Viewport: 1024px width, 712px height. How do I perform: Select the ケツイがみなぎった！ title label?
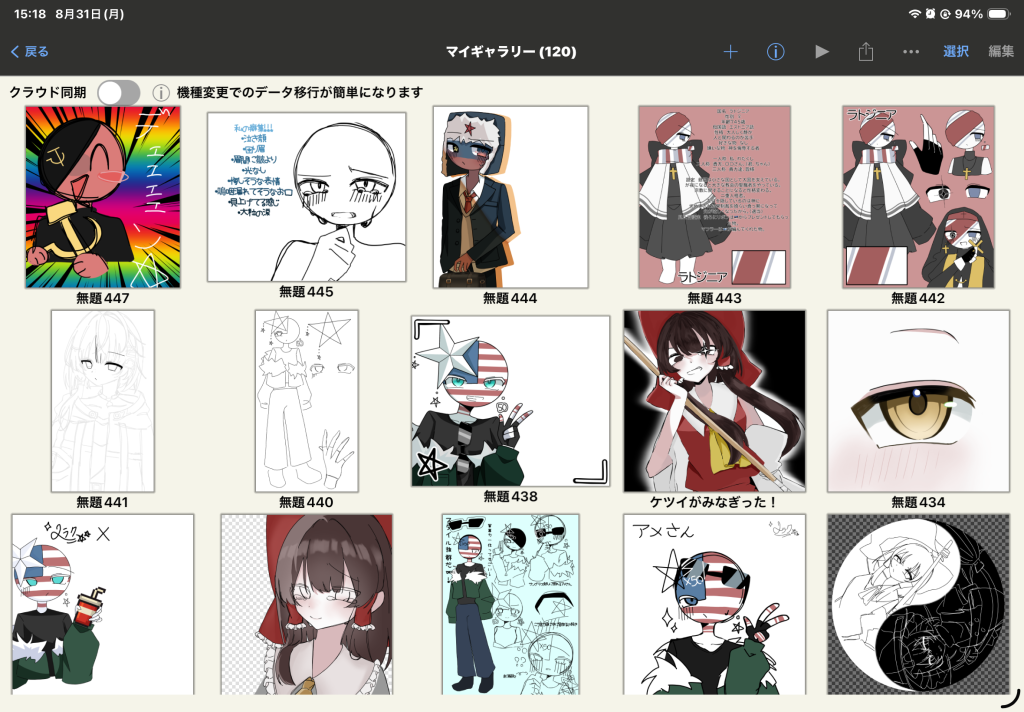coord(714,502)
